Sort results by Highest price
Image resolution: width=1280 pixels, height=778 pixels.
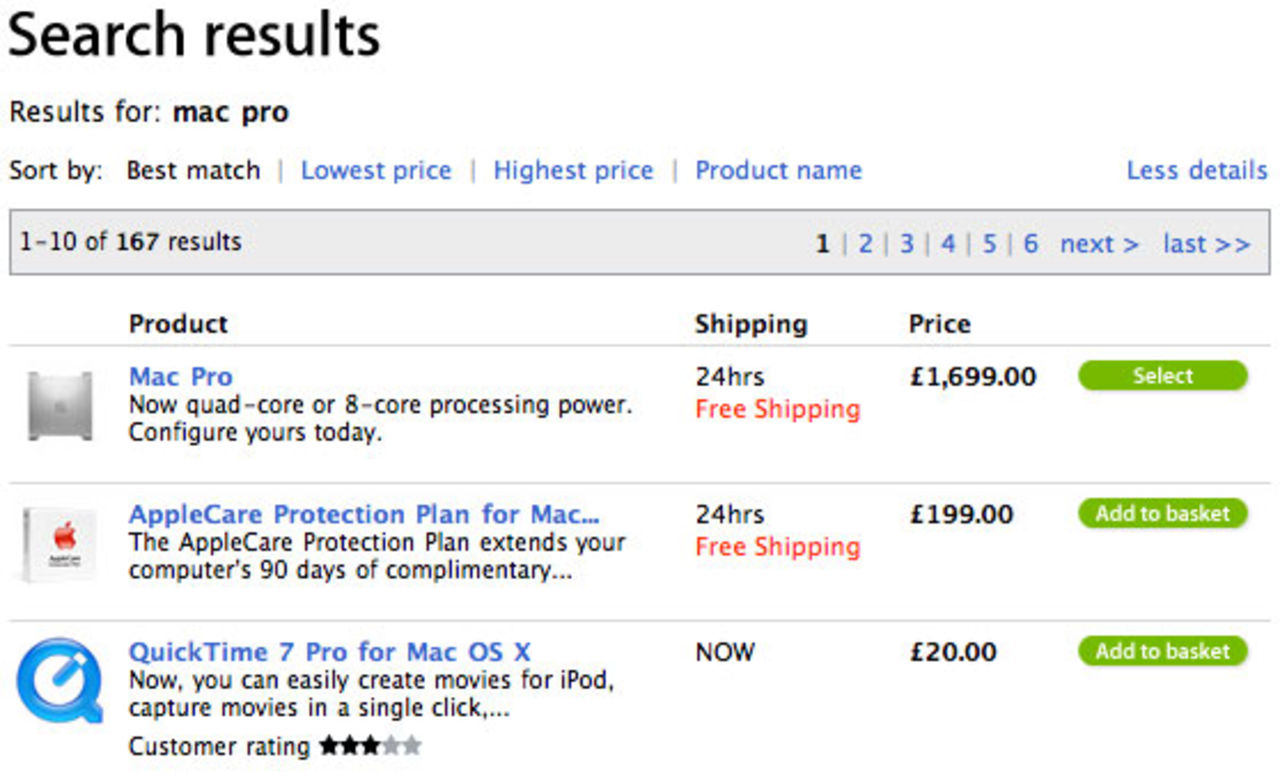pyautogui.click(x=573, y=171)
